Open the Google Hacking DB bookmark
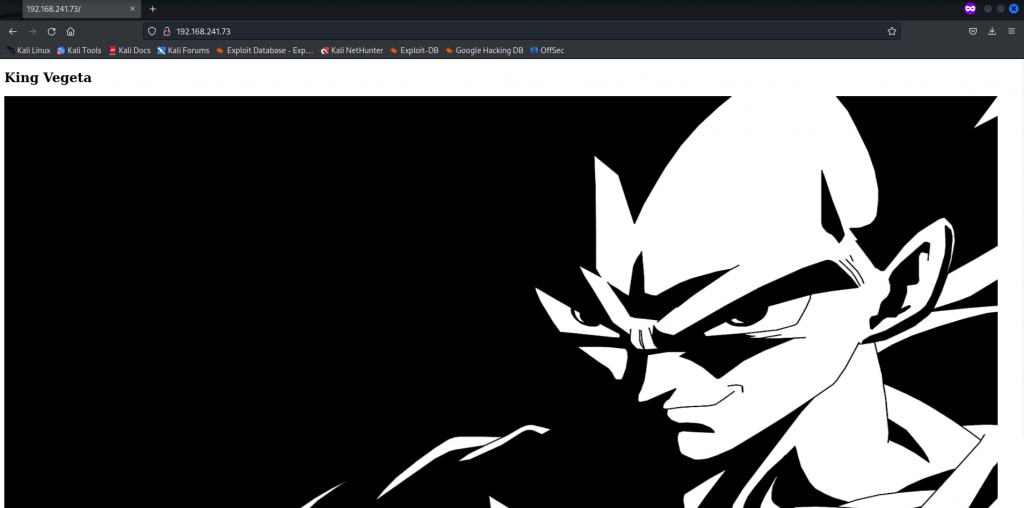Image resolution: width=1024 pixels, height=508 pixels. click(x=485, y=50)
